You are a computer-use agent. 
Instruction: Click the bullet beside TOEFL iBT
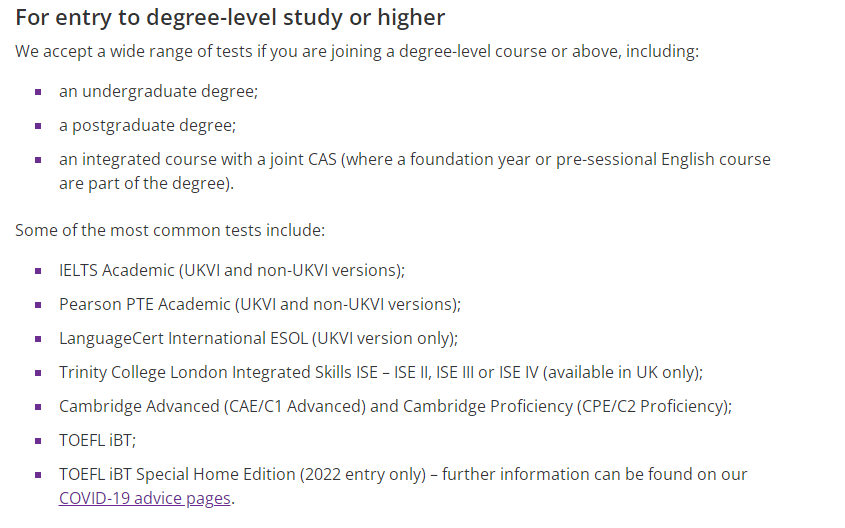[x=38, y=441]
